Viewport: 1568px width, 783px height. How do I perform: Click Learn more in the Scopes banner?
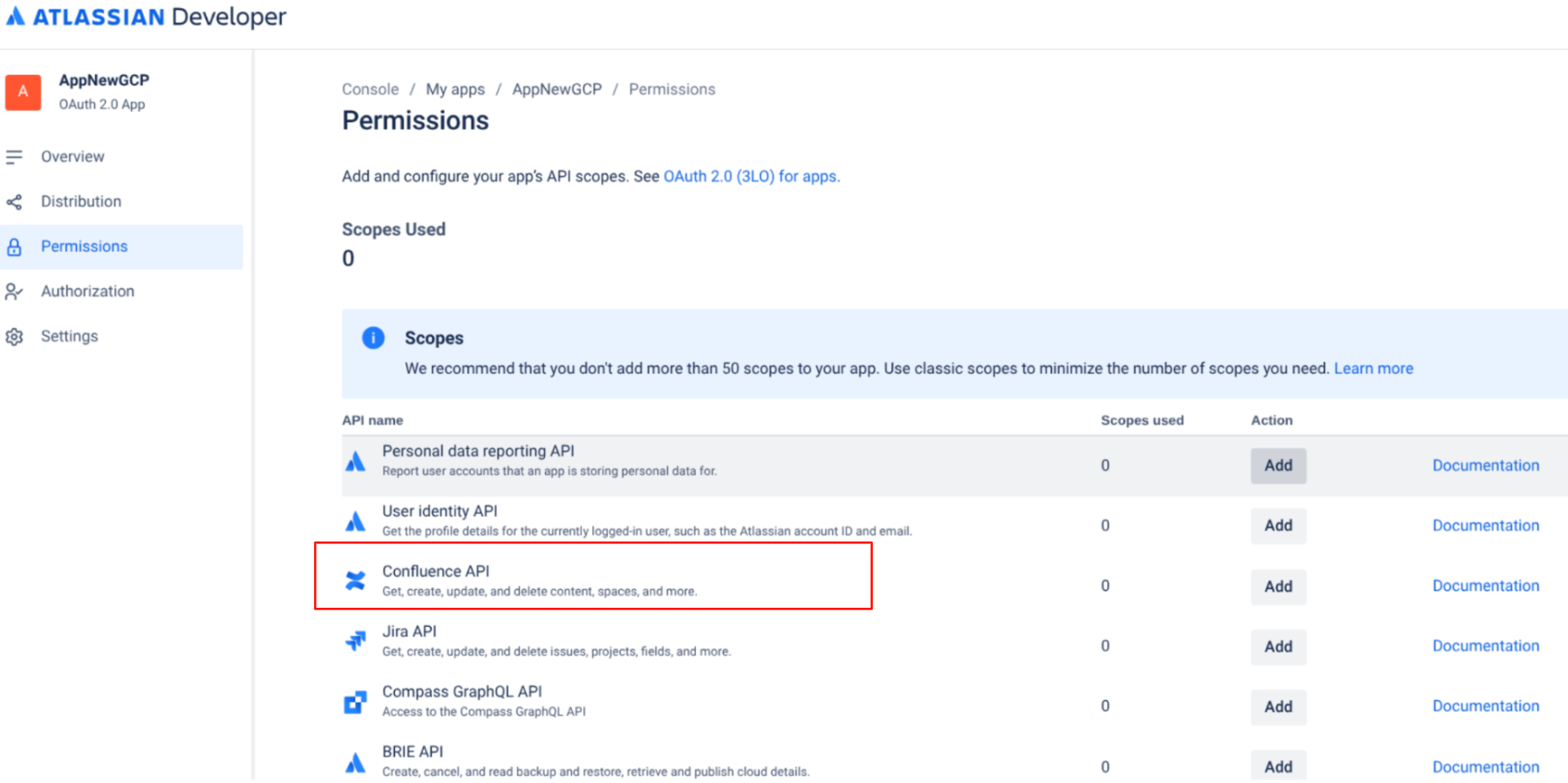pyautogui.click(x=1374, y=368)
